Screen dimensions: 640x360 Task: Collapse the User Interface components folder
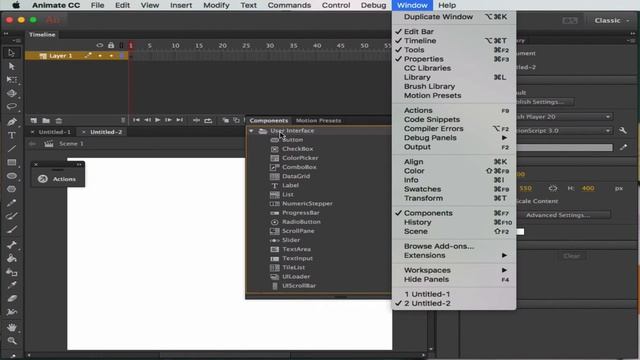pyautogui.click(x=251, y=131)
